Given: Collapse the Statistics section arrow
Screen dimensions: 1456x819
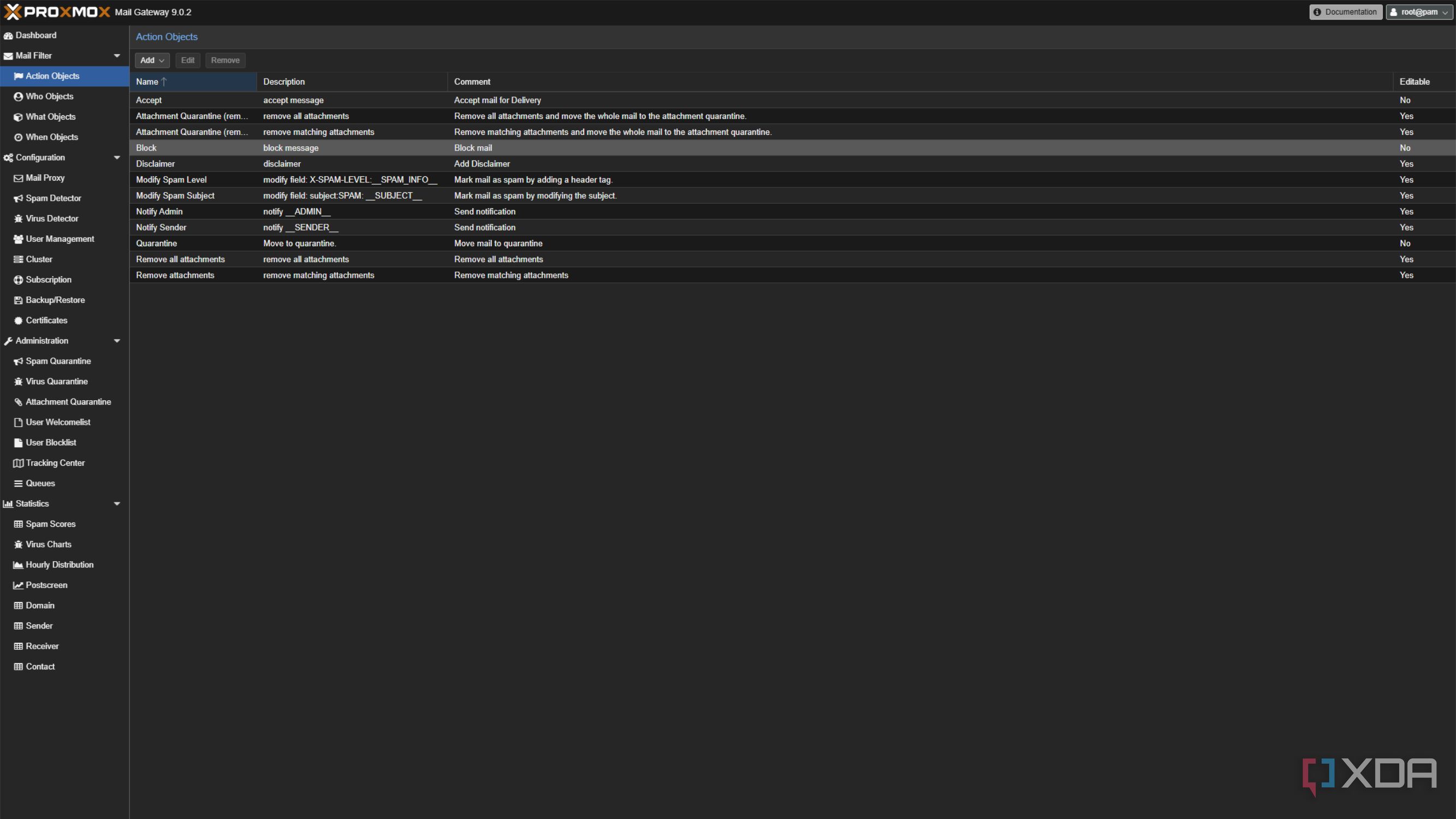Looking at the screenshot, I should point(117,503).
